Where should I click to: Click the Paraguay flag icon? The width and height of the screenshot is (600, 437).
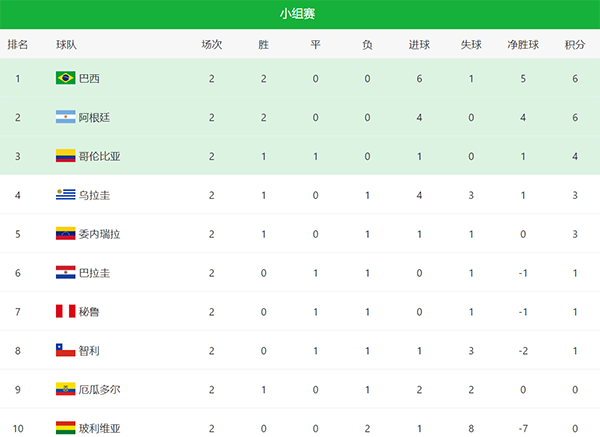pos(66,273)
